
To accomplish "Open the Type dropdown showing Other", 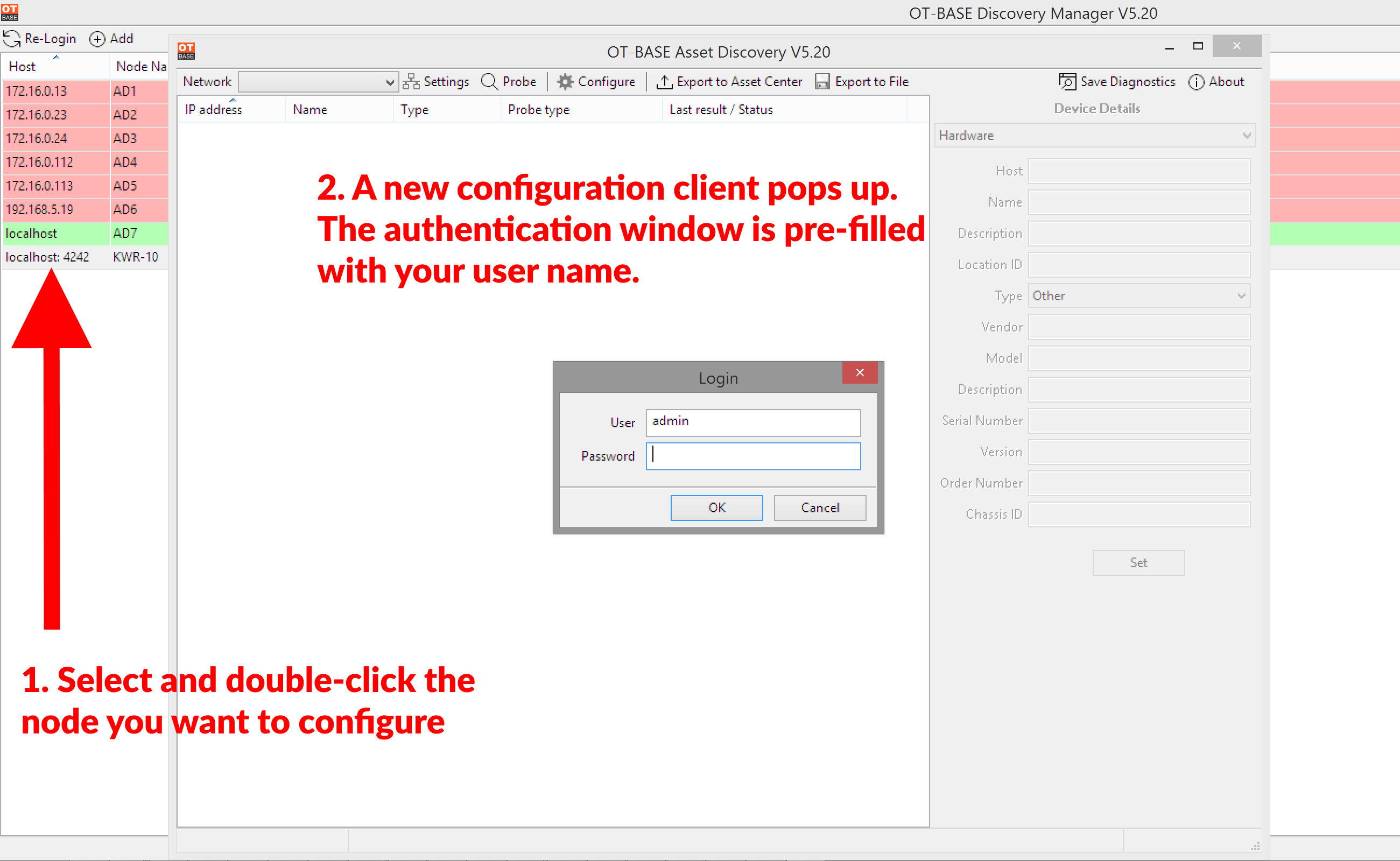I will pyautogui.click(x=1139, y=296).
